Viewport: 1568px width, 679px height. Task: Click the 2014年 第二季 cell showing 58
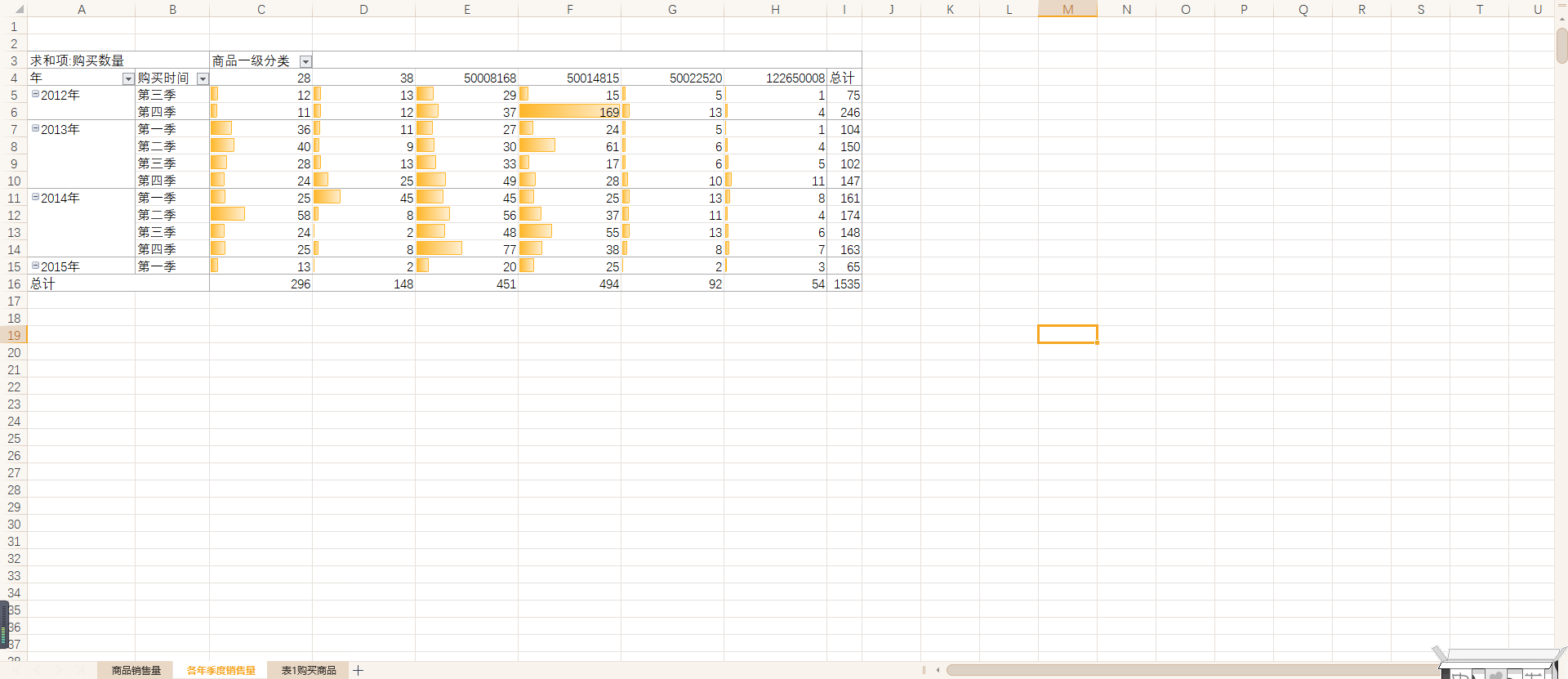(x=261, y=215)
